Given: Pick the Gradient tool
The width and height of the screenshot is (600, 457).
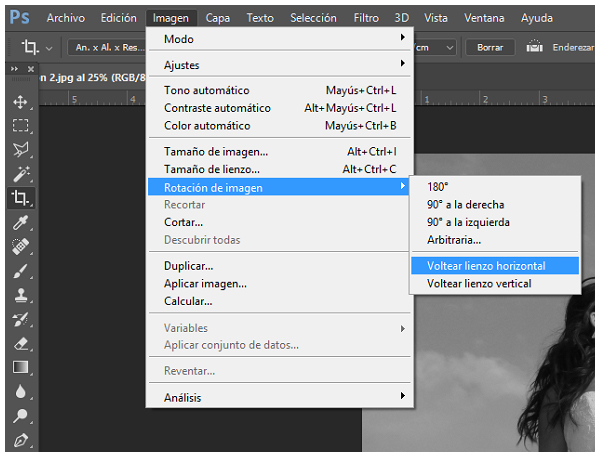Looking at the screenshot, I should [19, 367].
